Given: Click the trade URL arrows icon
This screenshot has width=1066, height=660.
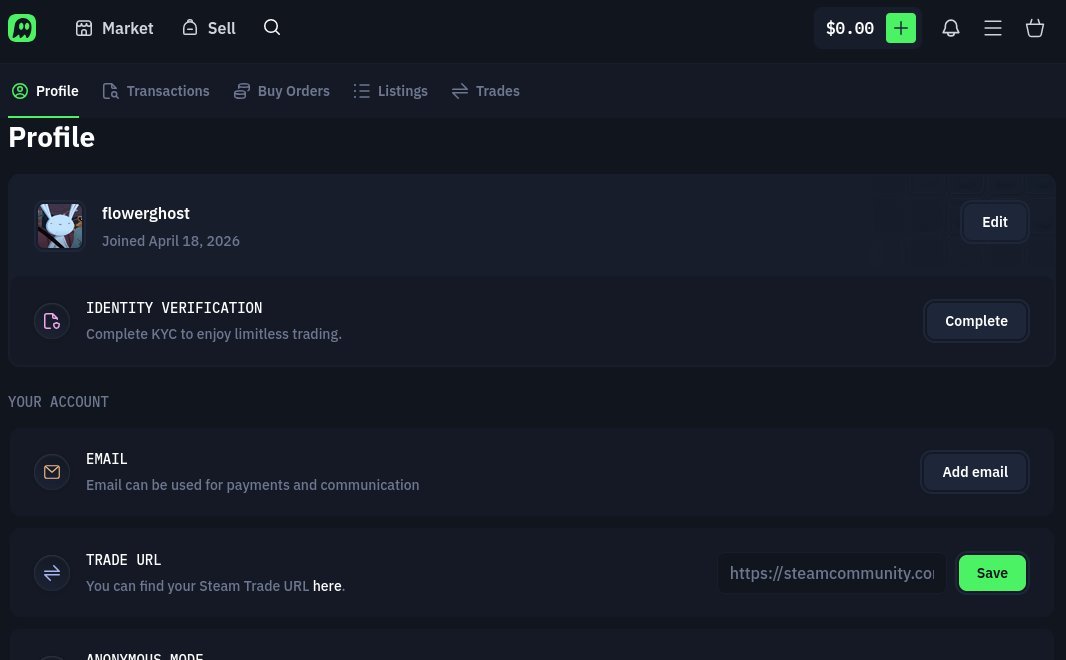Looking at the screenshot, I should point(52,573).
